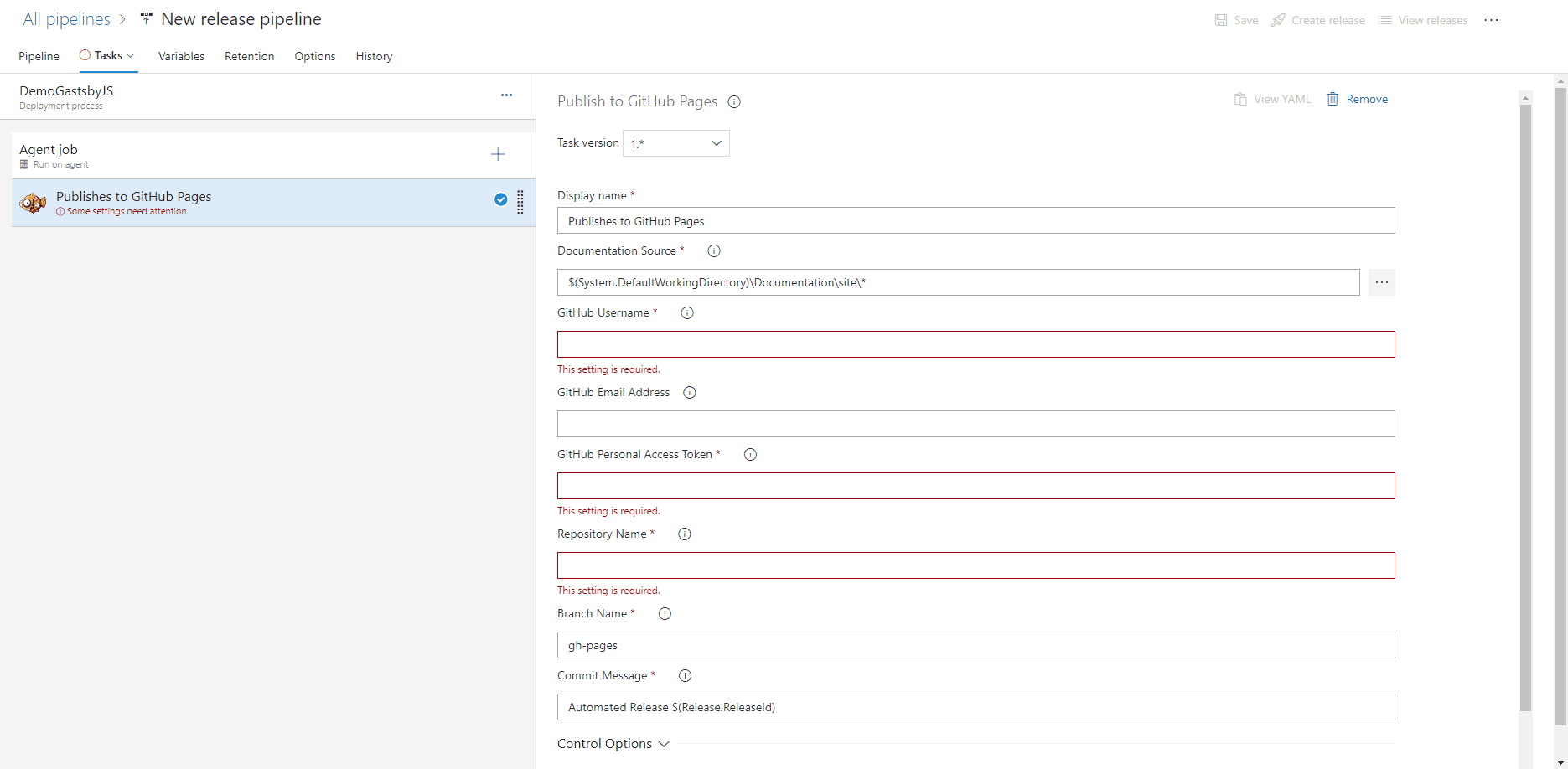Screen dimensions: 1568x769
Task: Click the New release pipeline title
Action: click(x=241, y=19)
